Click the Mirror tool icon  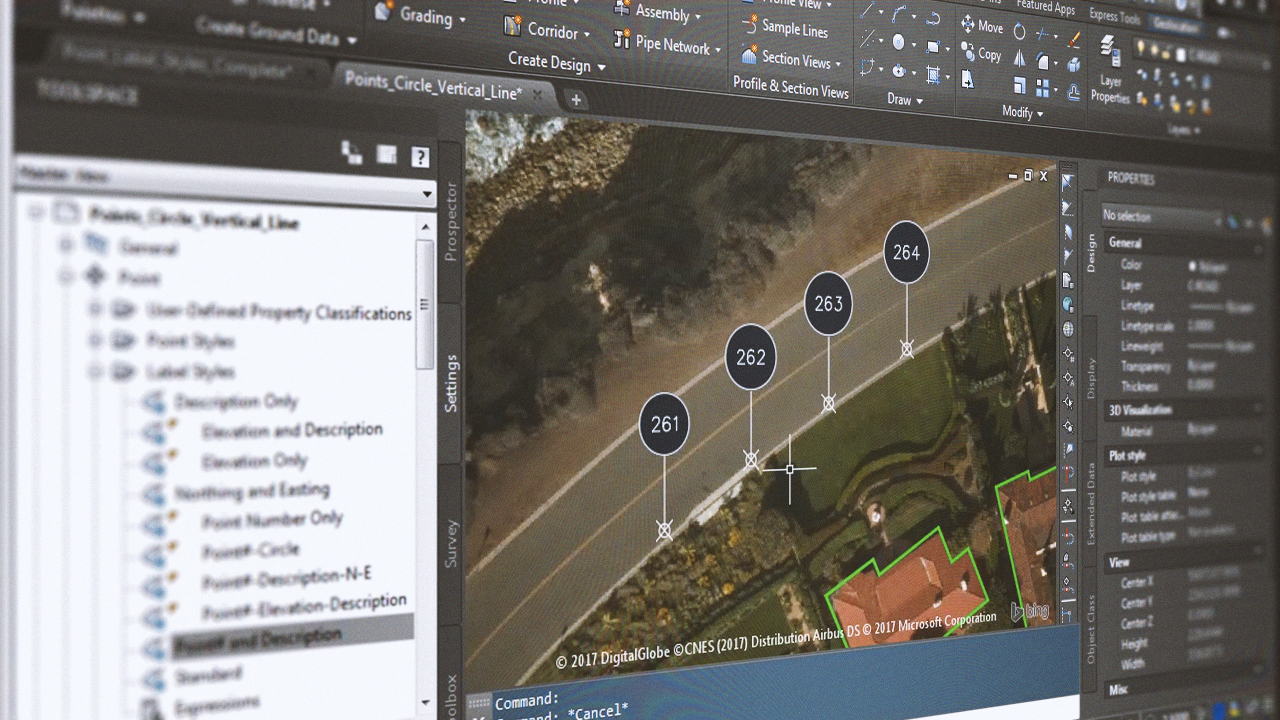coord(1019,60)
